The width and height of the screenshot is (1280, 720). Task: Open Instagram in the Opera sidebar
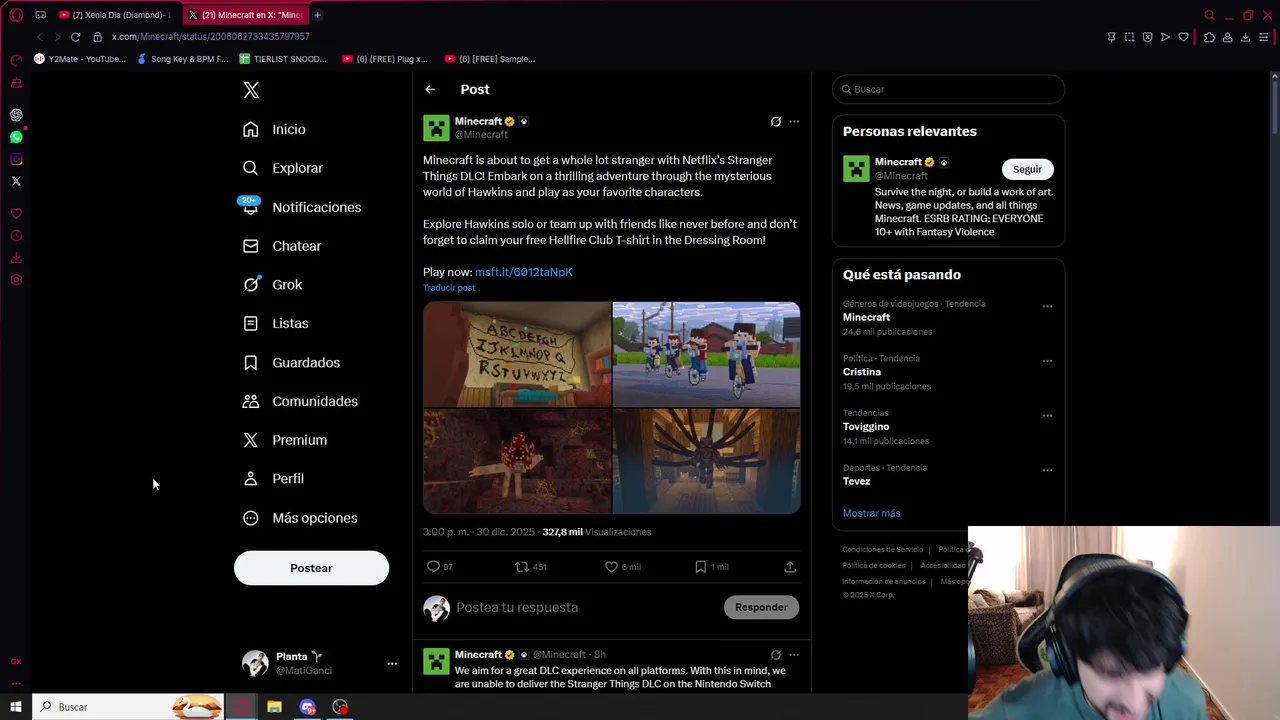tap(16, 159)
